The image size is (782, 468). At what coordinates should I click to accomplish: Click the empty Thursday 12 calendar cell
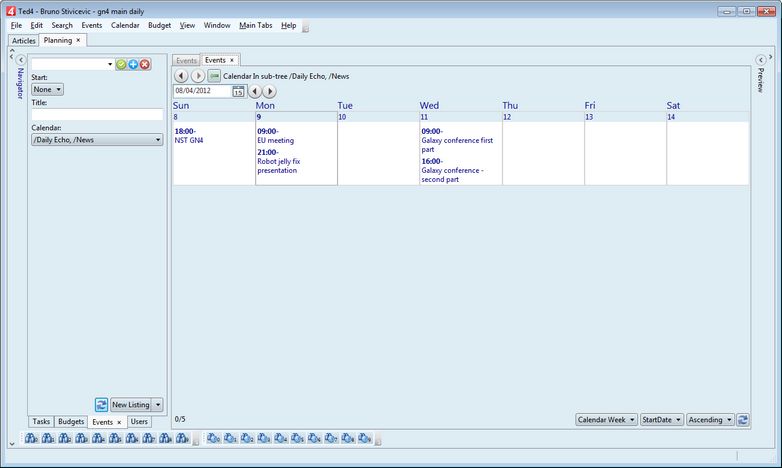pos(543,153)
